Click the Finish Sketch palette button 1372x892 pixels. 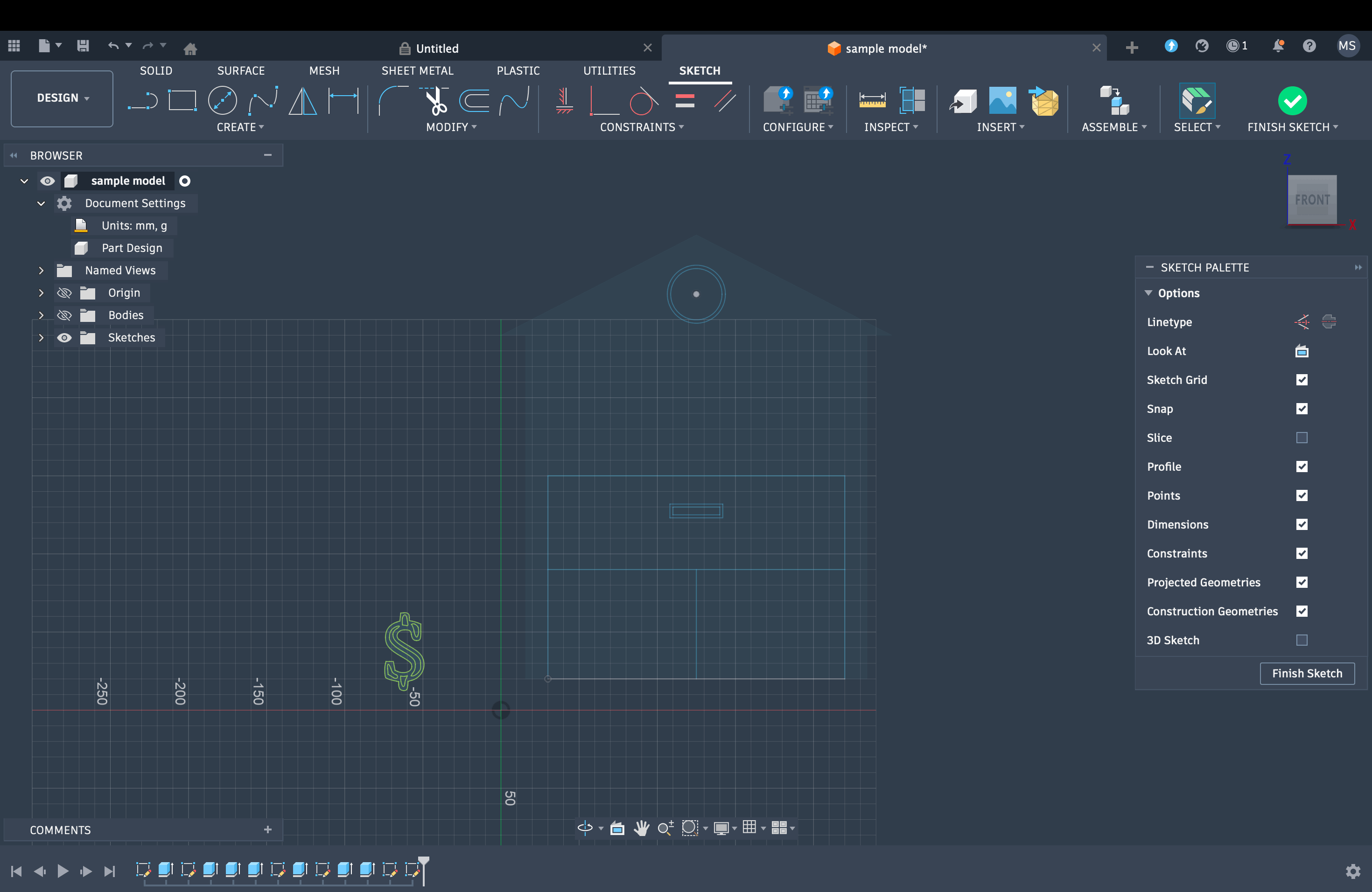pyautogui.click(x=1306, y=673)
